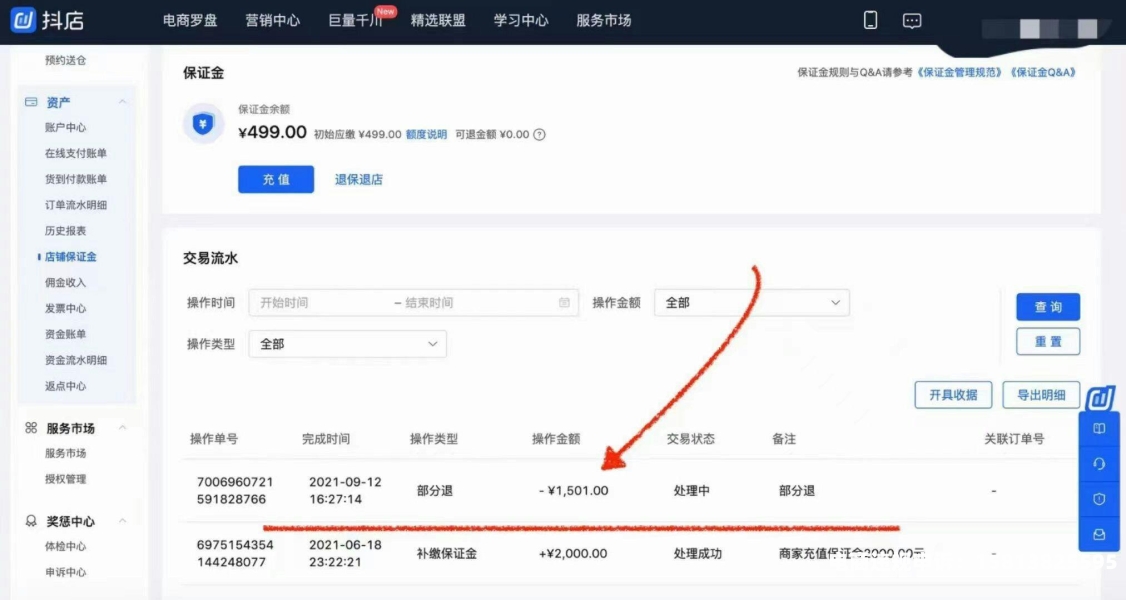The image size is (1126, 600).
Task: Open the book guide icon in right sidebar
Action: 1099,429
